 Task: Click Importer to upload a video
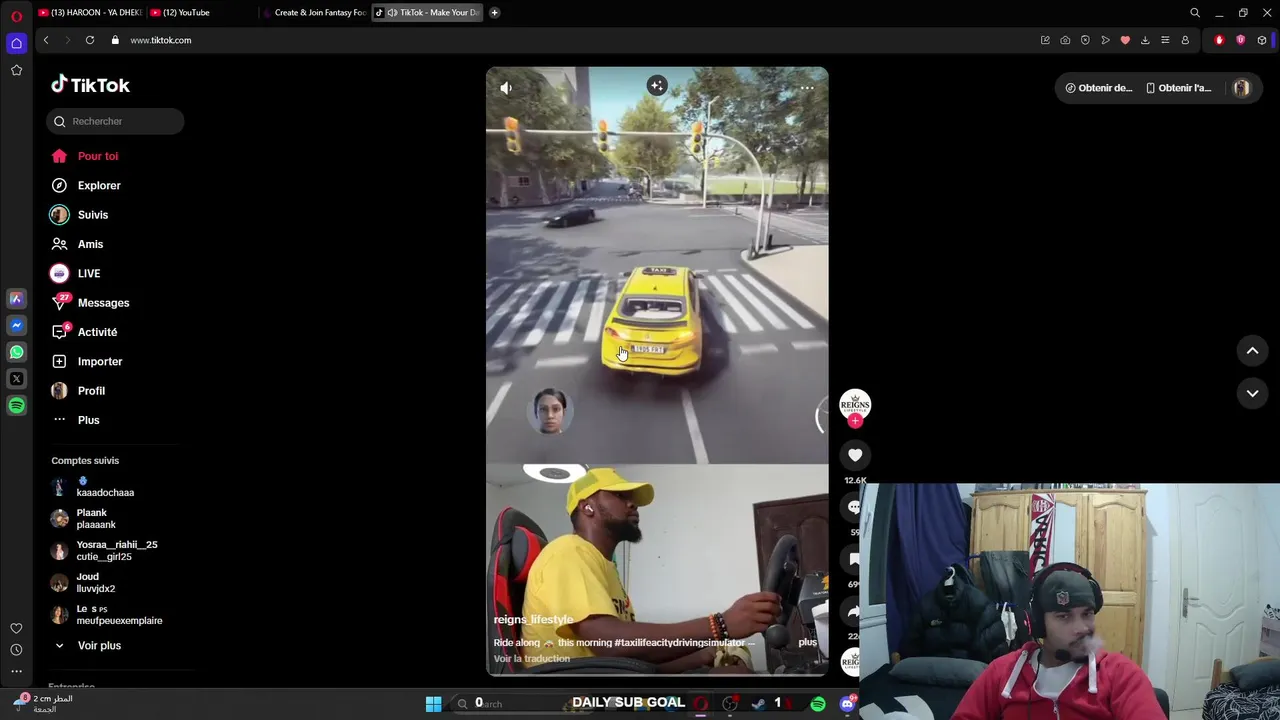point(100,361)
